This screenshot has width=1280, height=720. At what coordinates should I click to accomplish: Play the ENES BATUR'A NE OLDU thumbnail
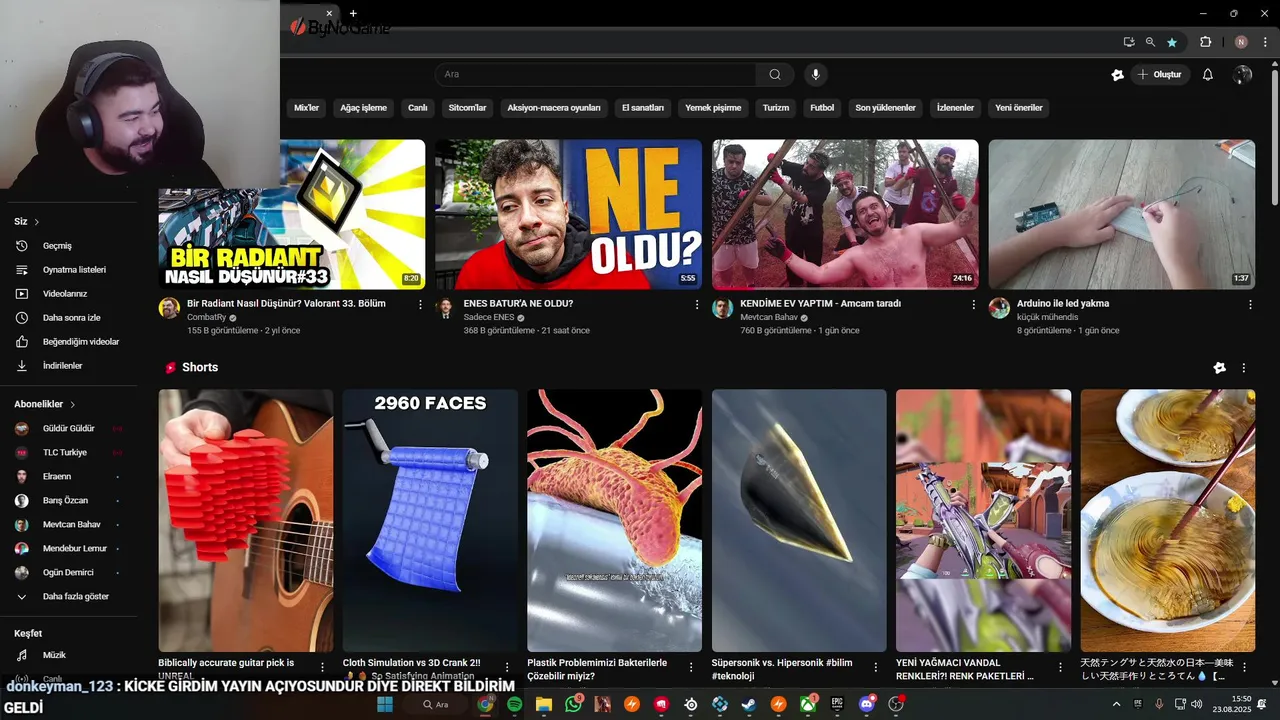tap(568, 214)
